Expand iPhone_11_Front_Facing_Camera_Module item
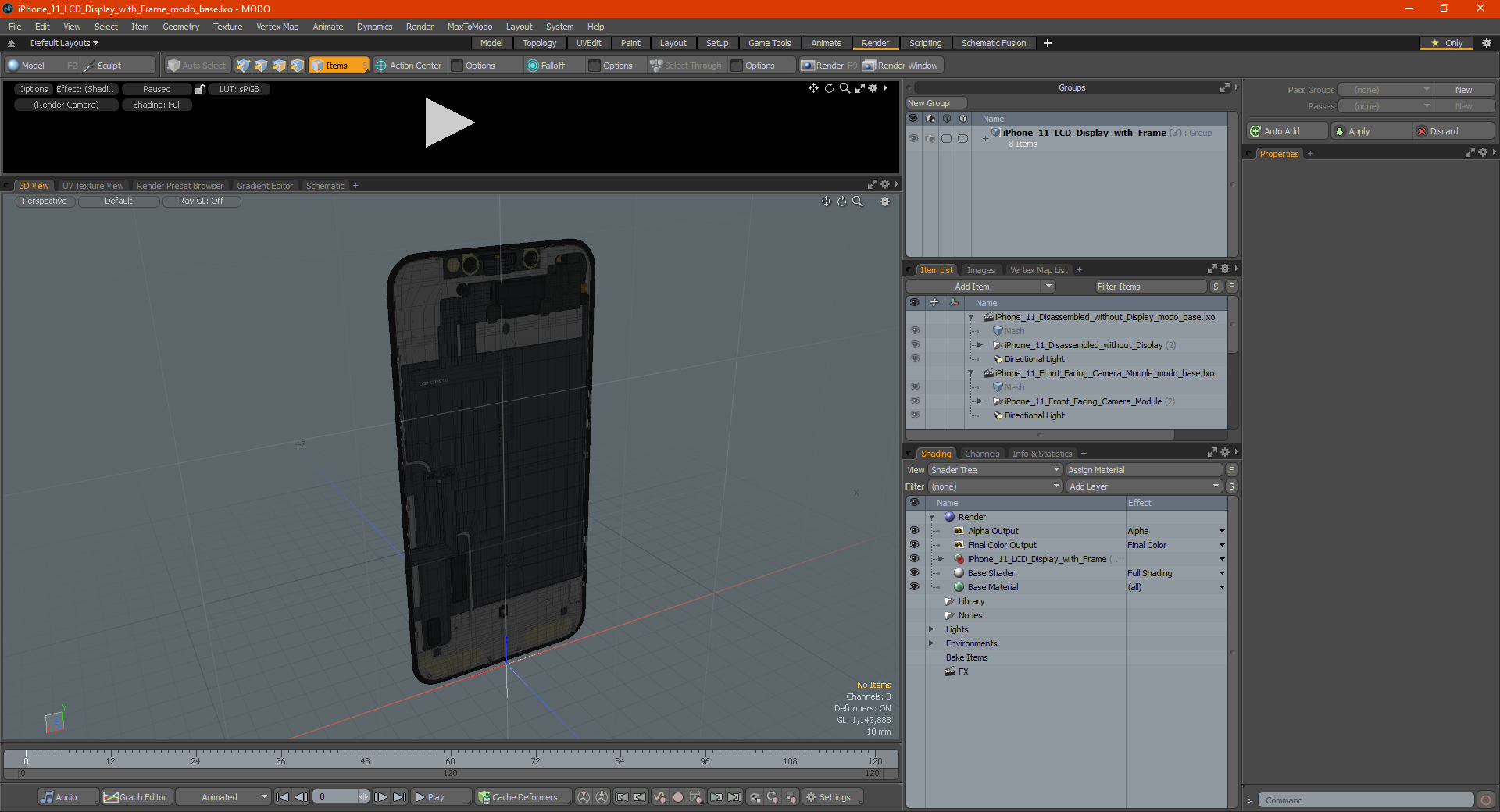 [980, 401]
